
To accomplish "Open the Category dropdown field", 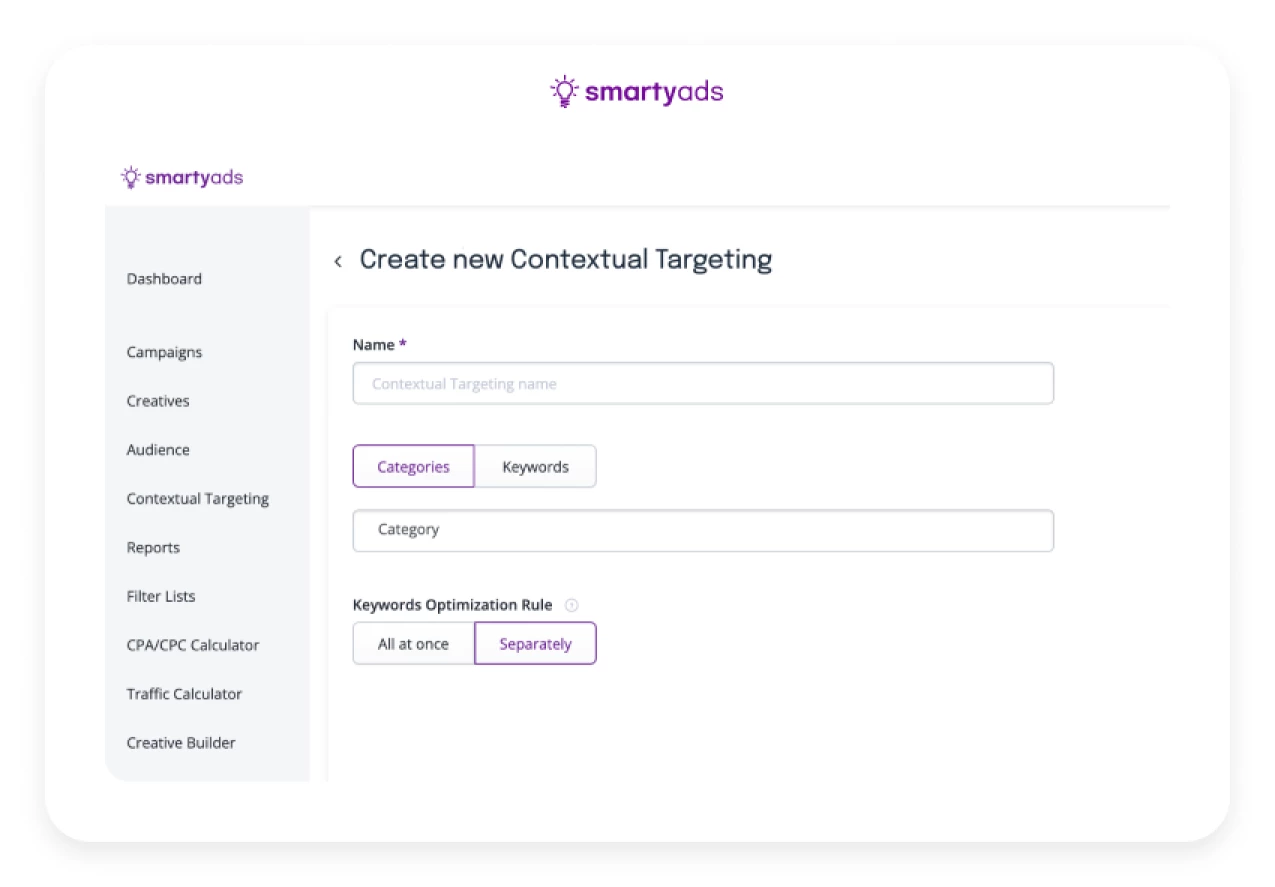I will pos(703,530).
